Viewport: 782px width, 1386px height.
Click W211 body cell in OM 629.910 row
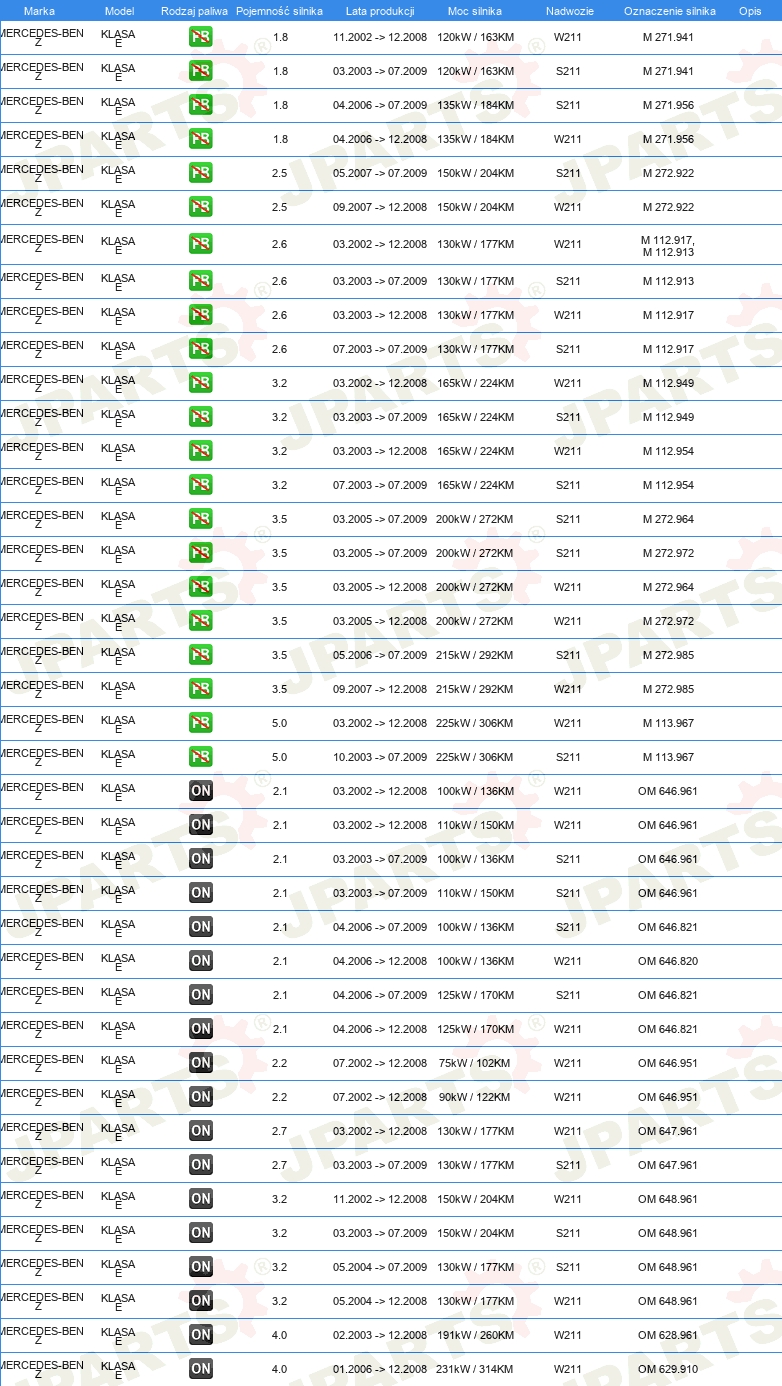pos(568,1369)
